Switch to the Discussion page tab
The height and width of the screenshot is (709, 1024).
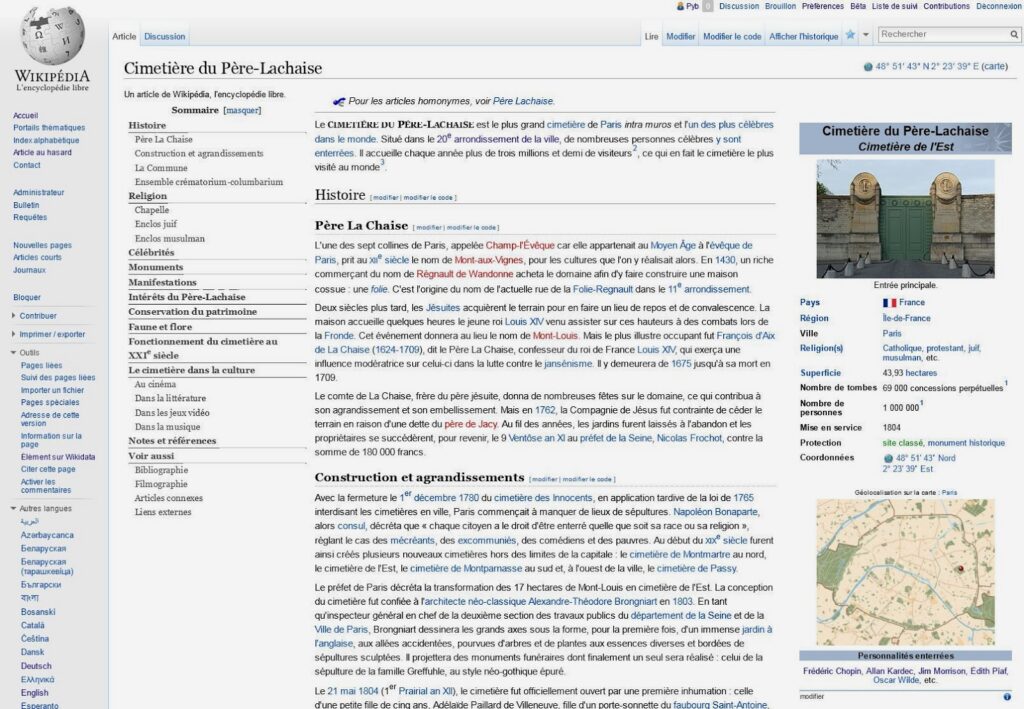pos(164,37)
